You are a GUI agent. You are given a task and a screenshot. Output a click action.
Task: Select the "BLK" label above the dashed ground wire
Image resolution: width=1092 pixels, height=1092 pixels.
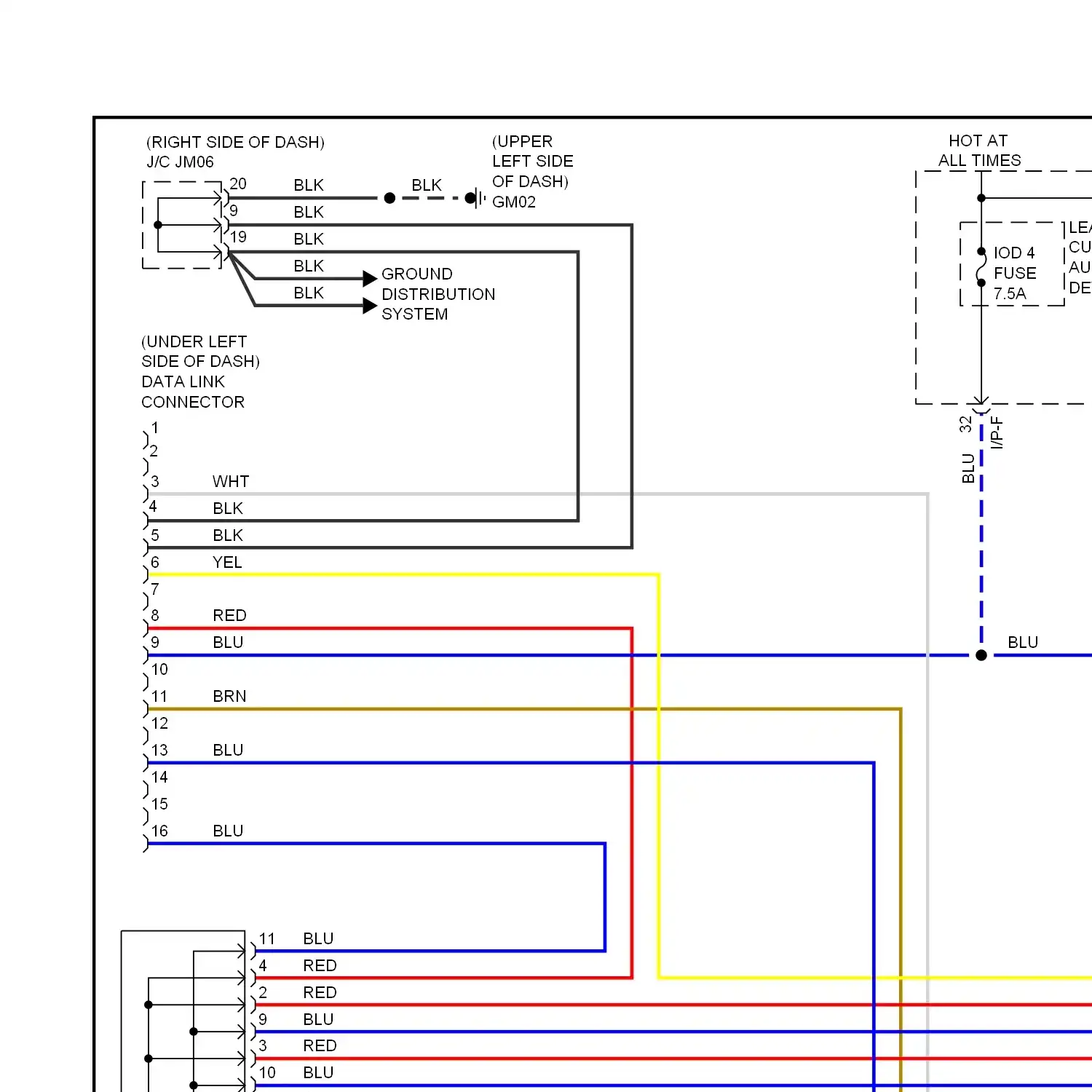(427, 185)
